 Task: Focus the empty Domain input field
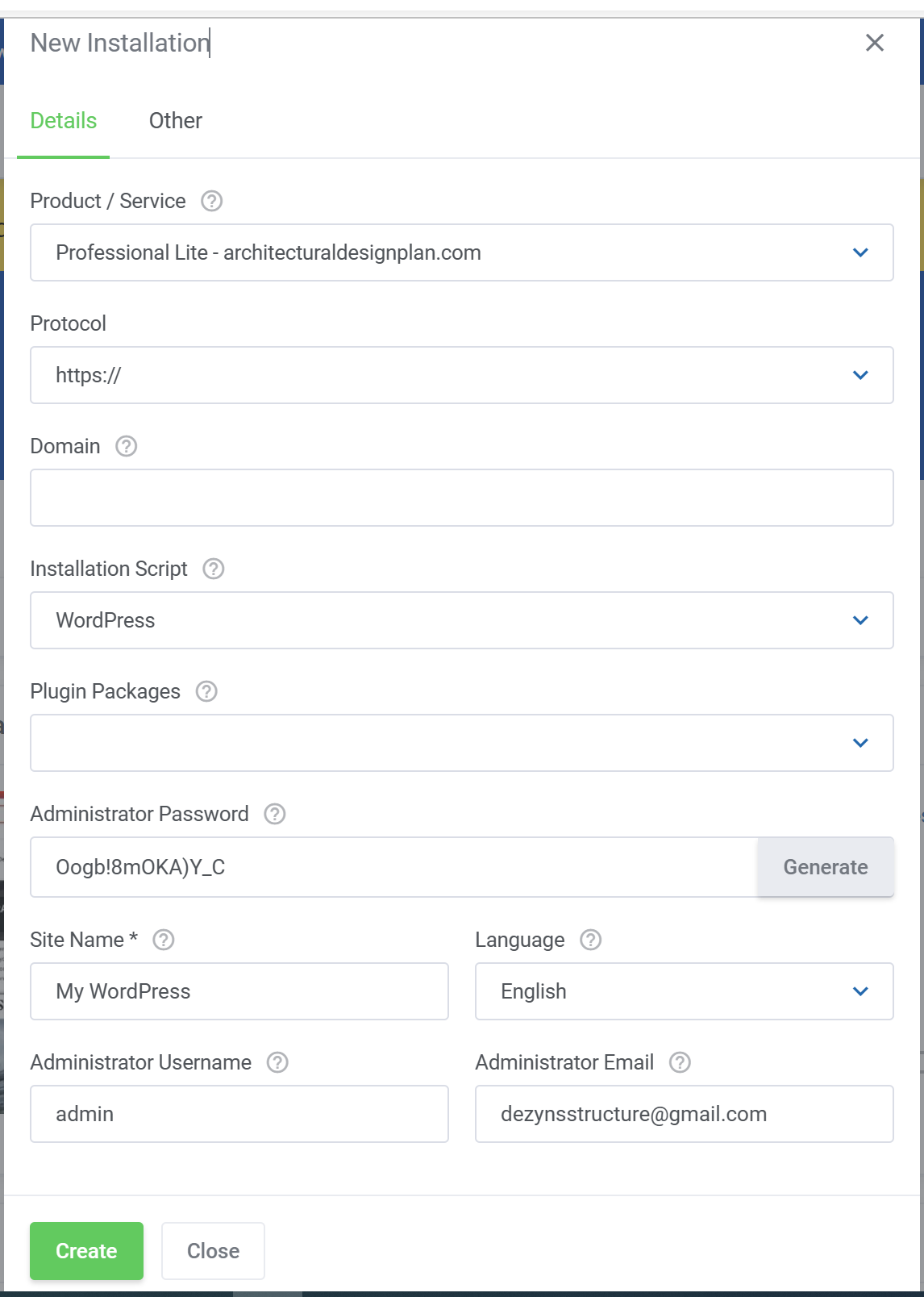[x=462, y=498]
